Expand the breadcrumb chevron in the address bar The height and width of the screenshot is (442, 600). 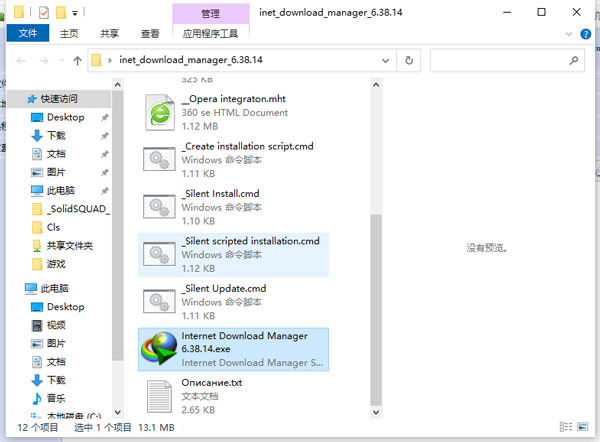(110, 60)
